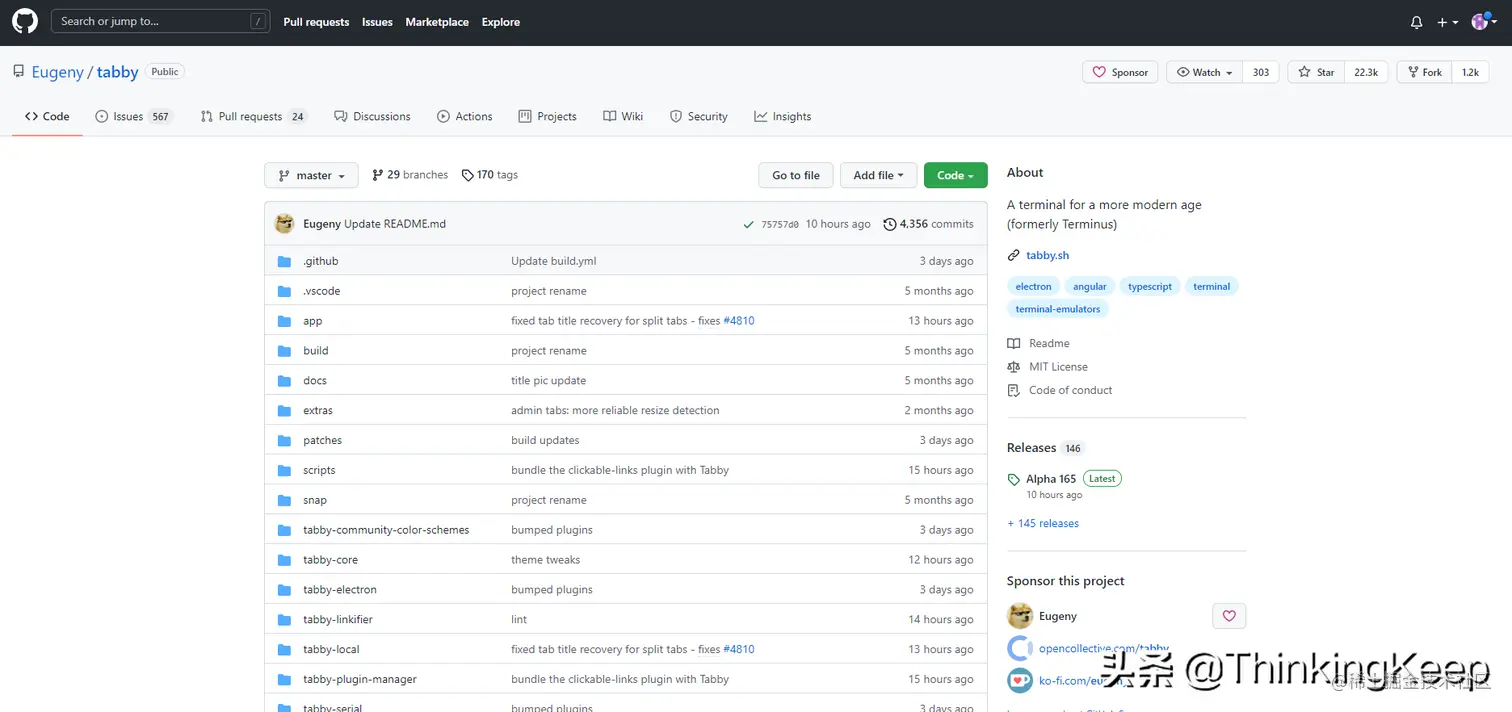Open commit hash 75757d0

pos(780,225)
